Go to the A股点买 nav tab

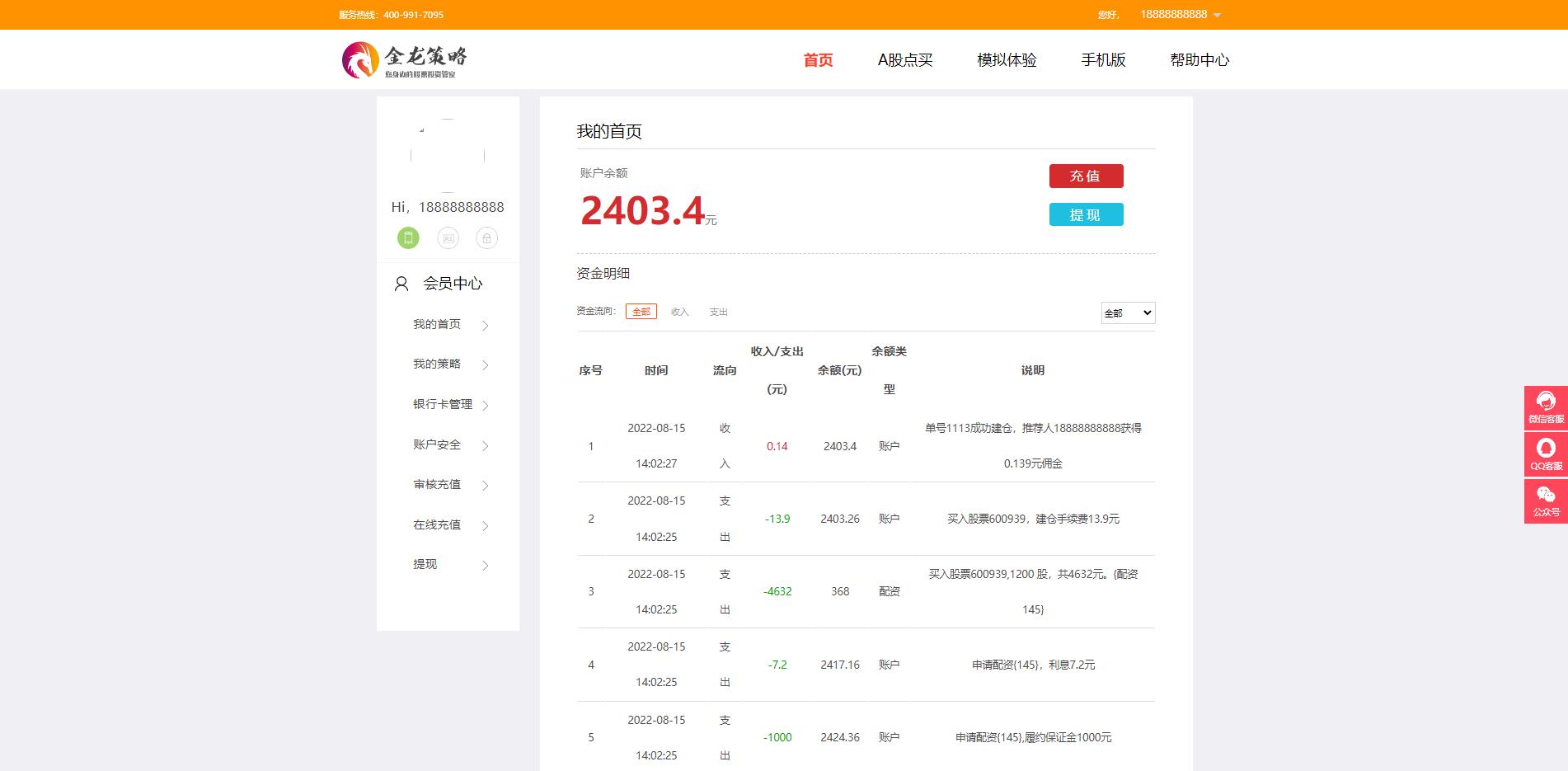click(904, 59)
